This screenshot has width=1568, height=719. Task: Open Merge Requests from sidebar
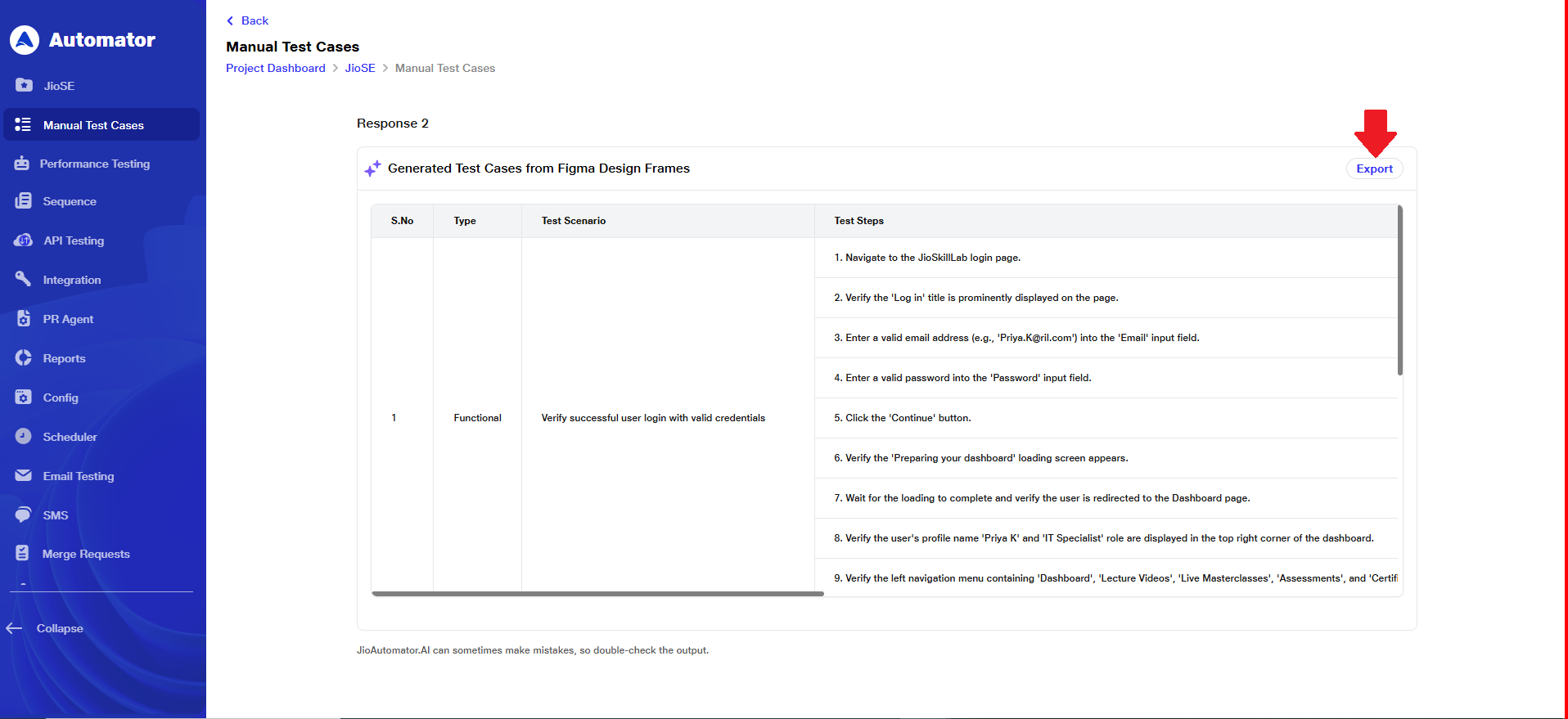[86, 554]
